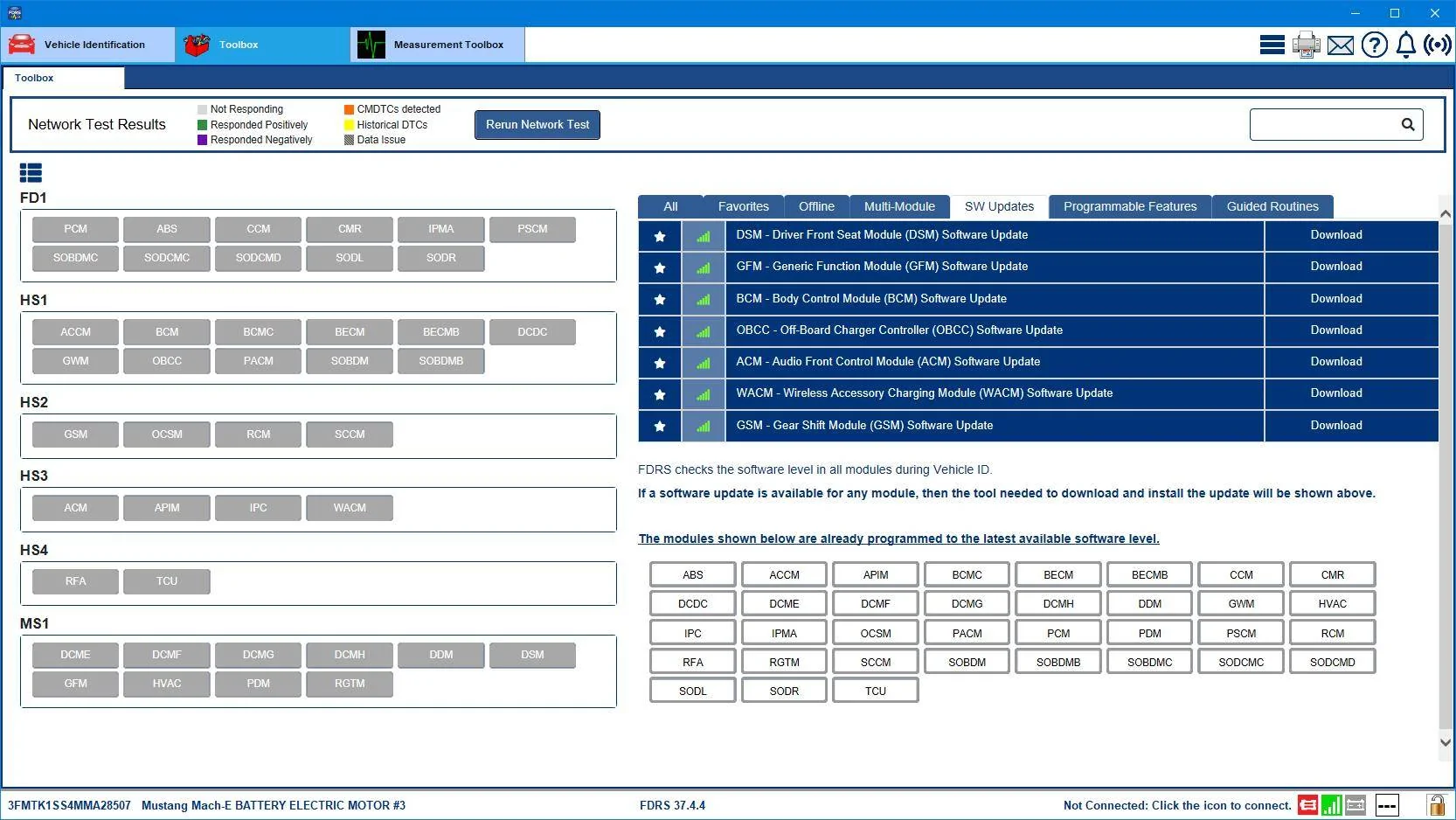This screenshot has width=1456, height=820.
Task: Click the VIN 3FMTK1SS4MMA28507 in status bar
Action: pos(69,805)
